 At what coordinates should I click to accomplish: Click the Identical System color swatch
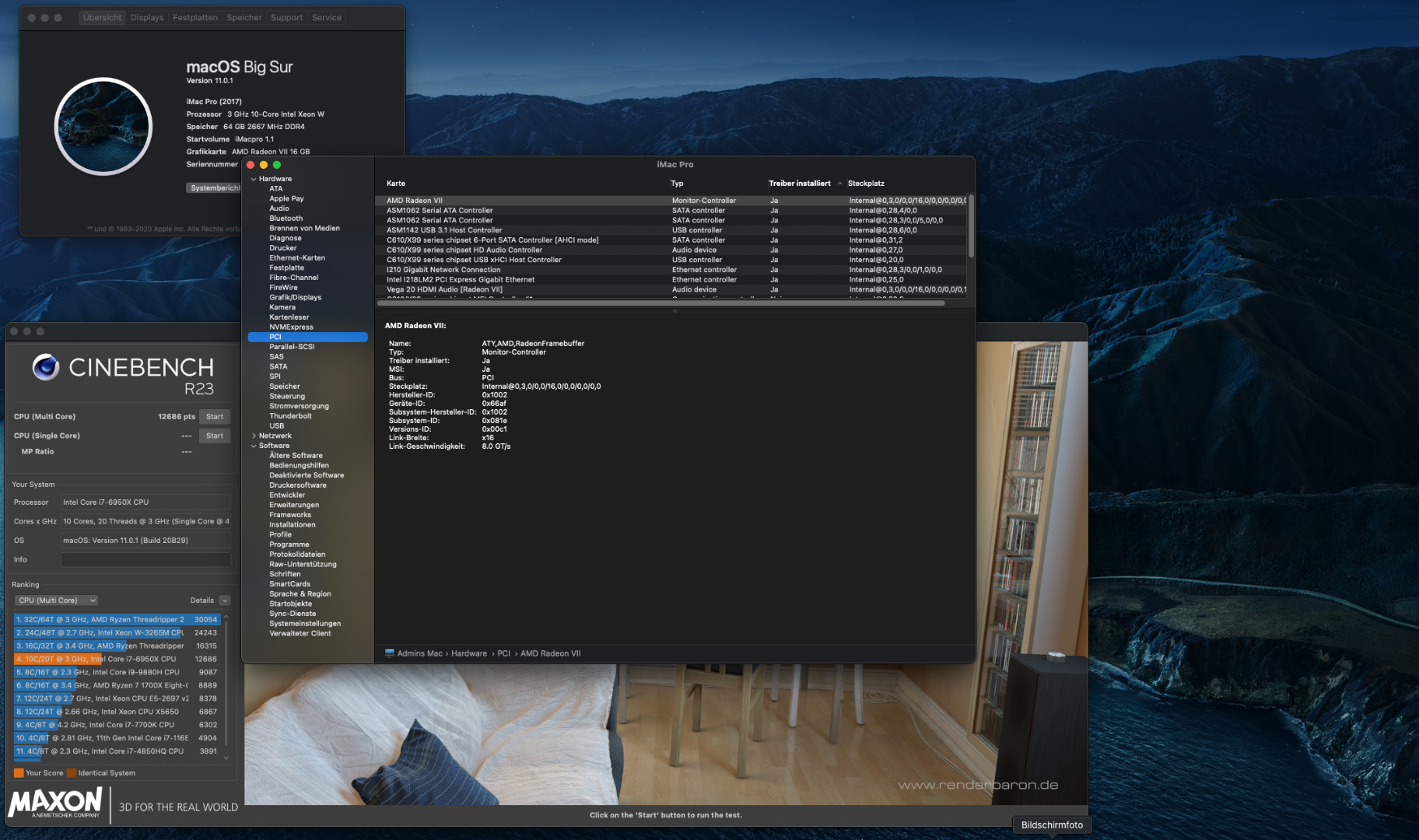(x=72, y=773)
